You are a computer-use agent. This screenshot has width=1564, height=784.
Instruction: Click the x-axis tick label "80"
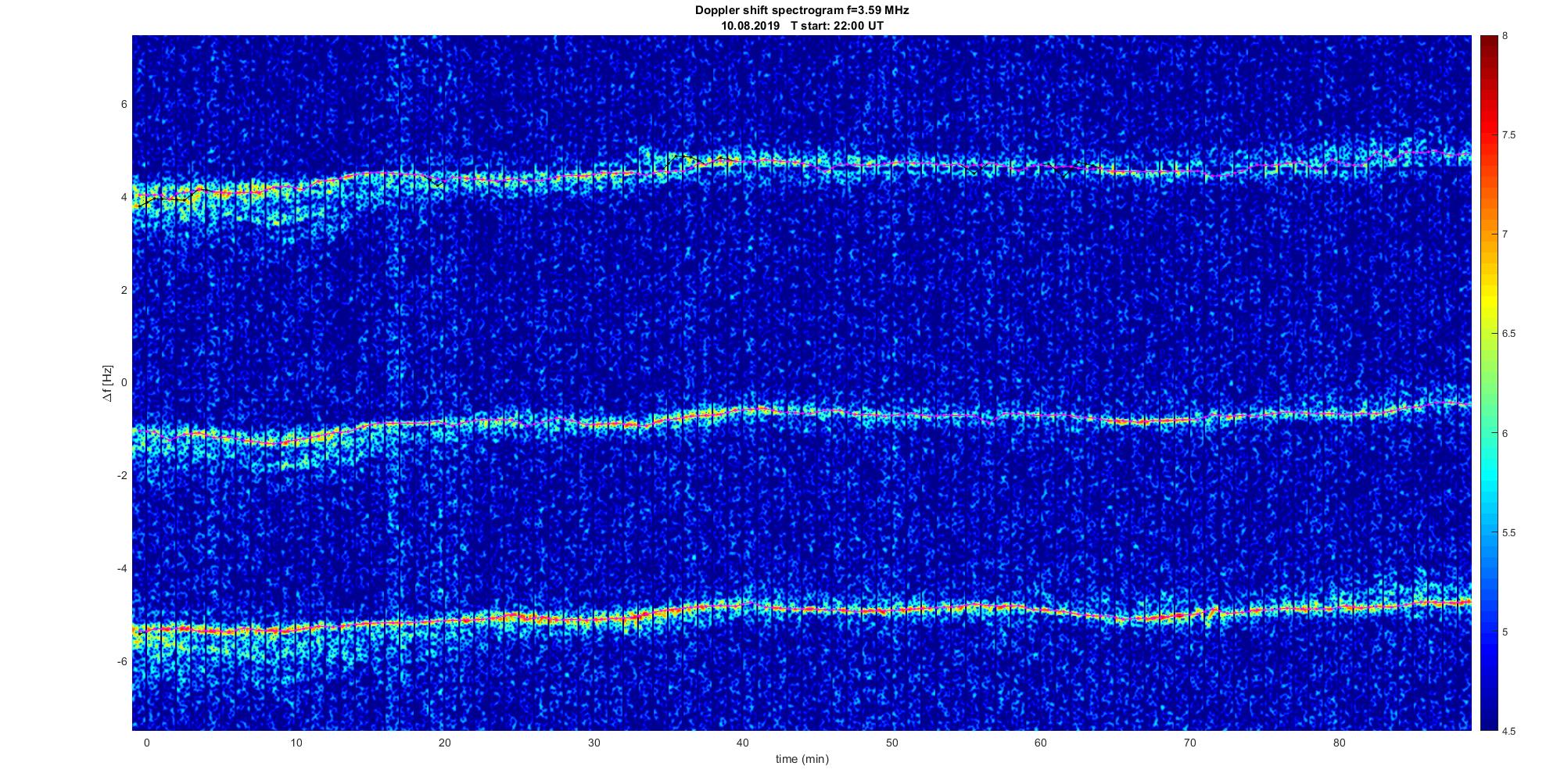click(1338, 743)
